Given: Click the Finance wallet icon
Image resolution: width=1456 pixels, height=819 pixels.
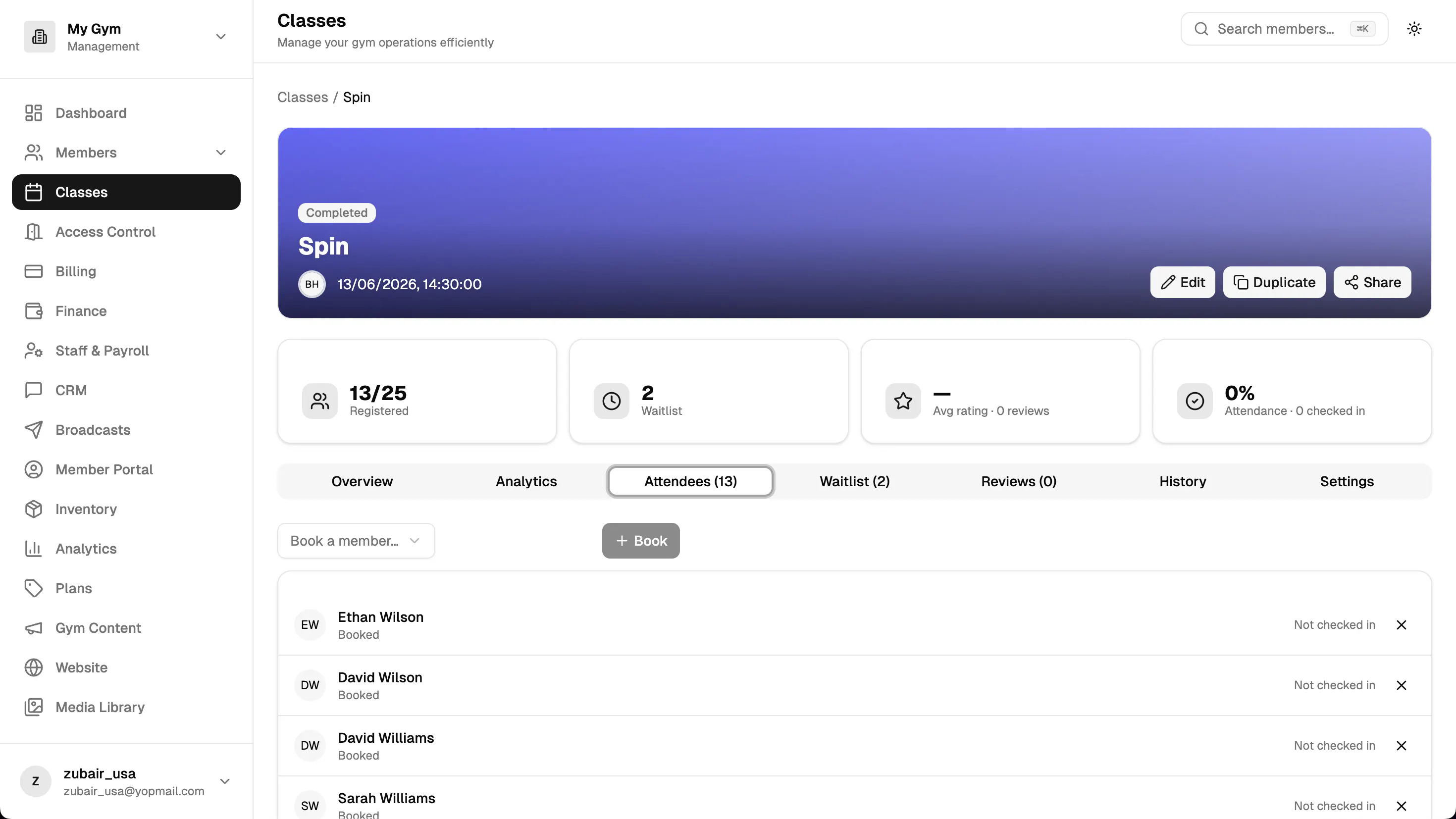Looking at the screenshot, I should tap(33, 311).
